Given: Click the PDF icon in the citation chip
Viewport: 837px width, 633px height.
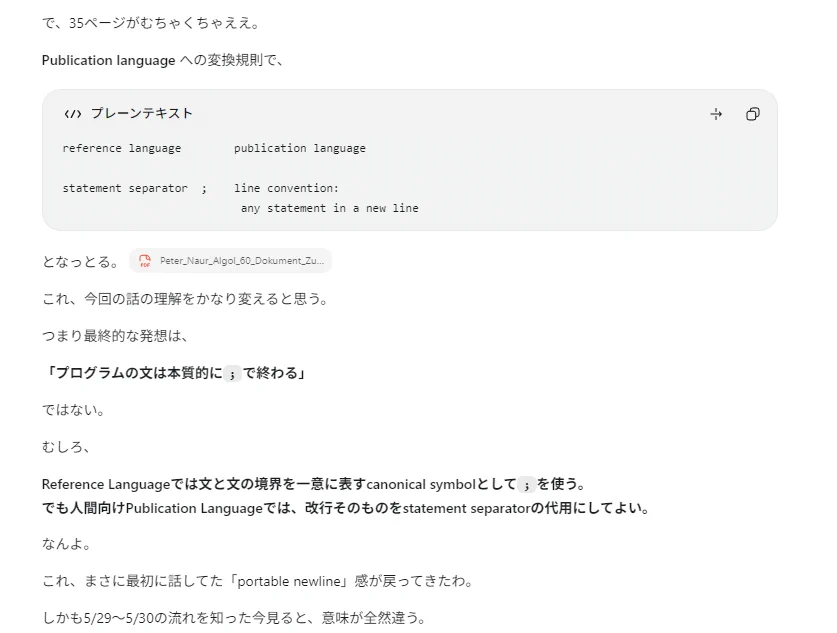Looking at the screenshot, I should (x=145, y=261).
